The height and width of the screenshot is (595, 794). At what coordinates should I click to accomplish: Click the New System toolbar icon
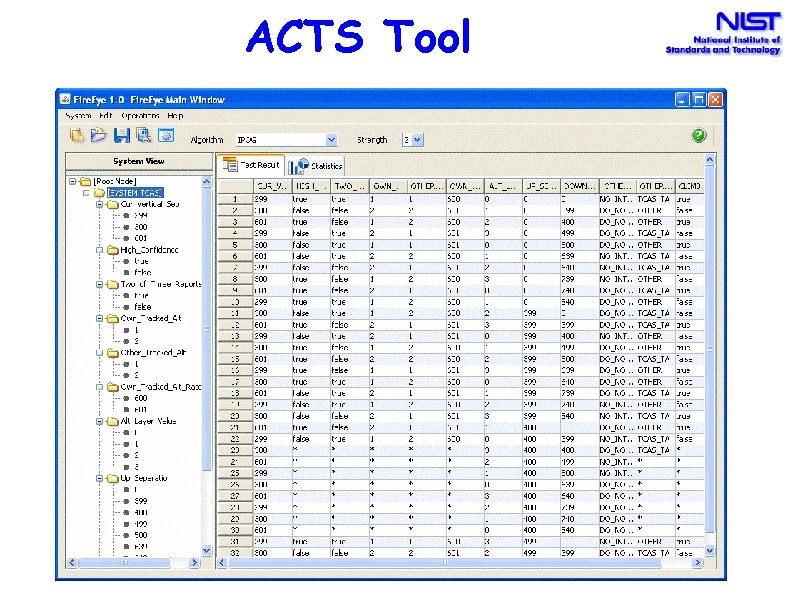tap(76, 135)
